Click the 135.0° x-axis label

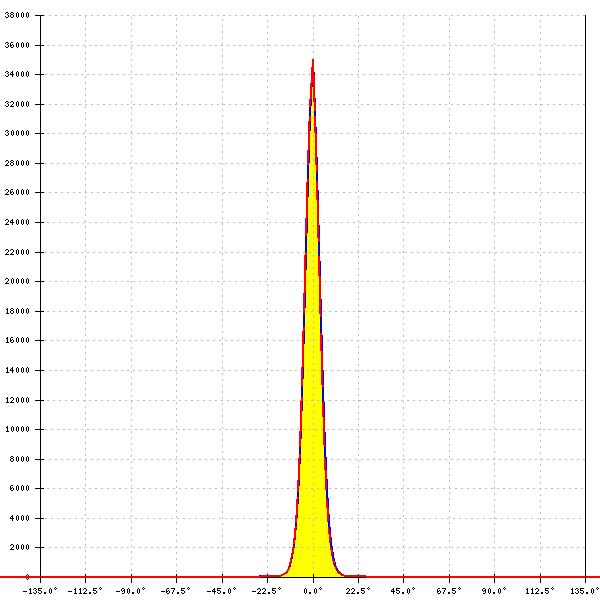click(585, 591)
